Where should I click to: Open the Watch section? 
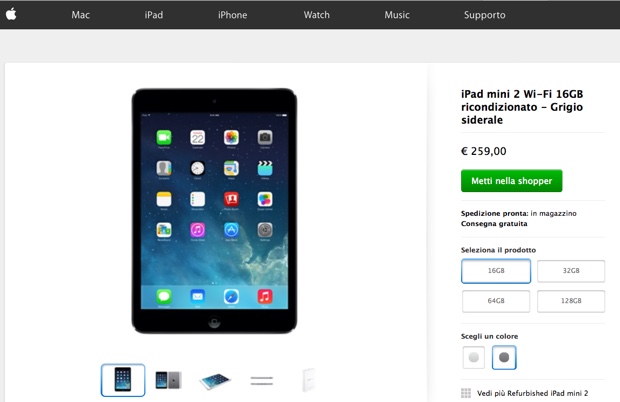tap(316, 15)
